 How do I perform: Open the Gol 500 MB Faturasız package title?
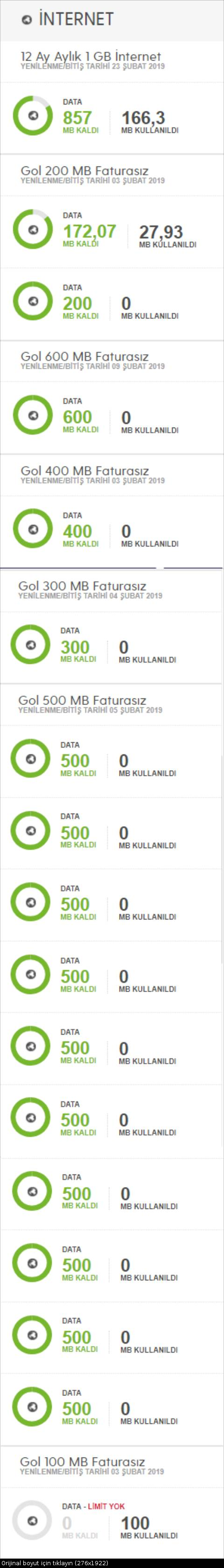[x=82, y=700]
